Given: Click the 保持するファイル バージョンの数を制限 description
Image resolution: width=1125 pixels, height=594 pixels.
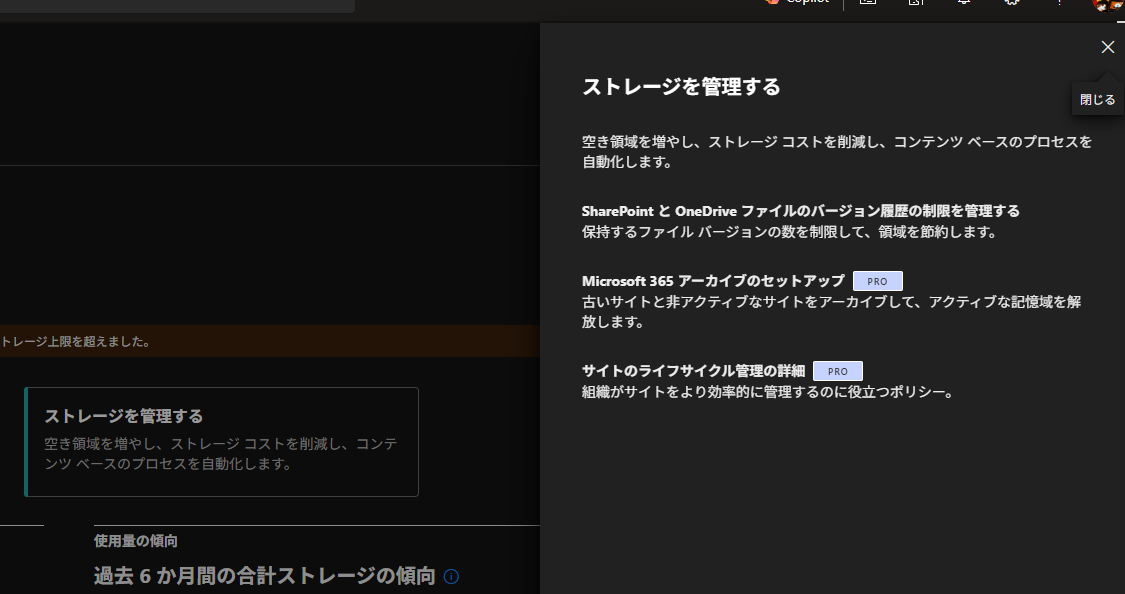Looking at the screenshot, I should [x=790, y=232].
